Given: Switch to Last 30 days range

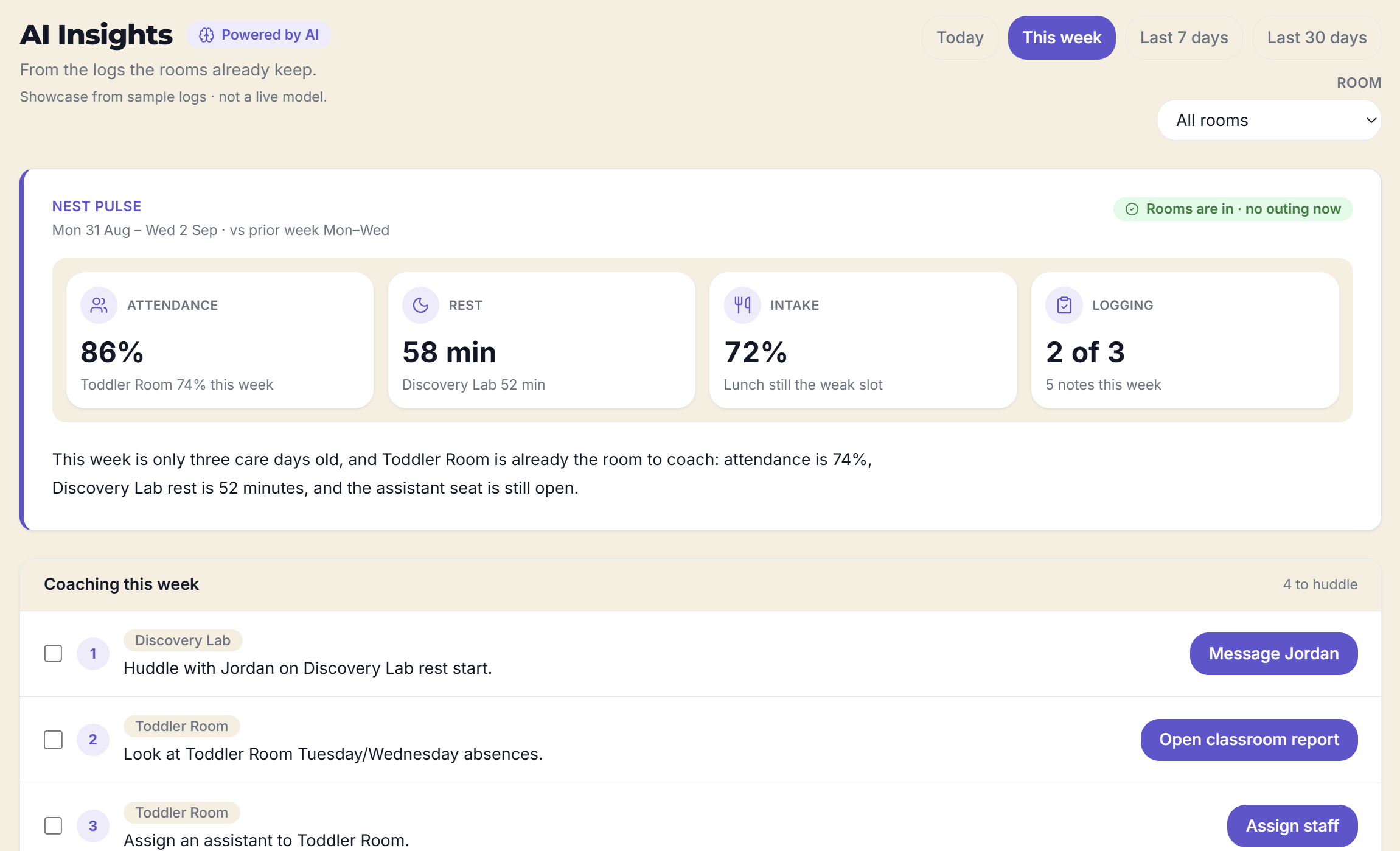Looking at the screenshot, I should pyautogui.click(x=1317, y=38).
